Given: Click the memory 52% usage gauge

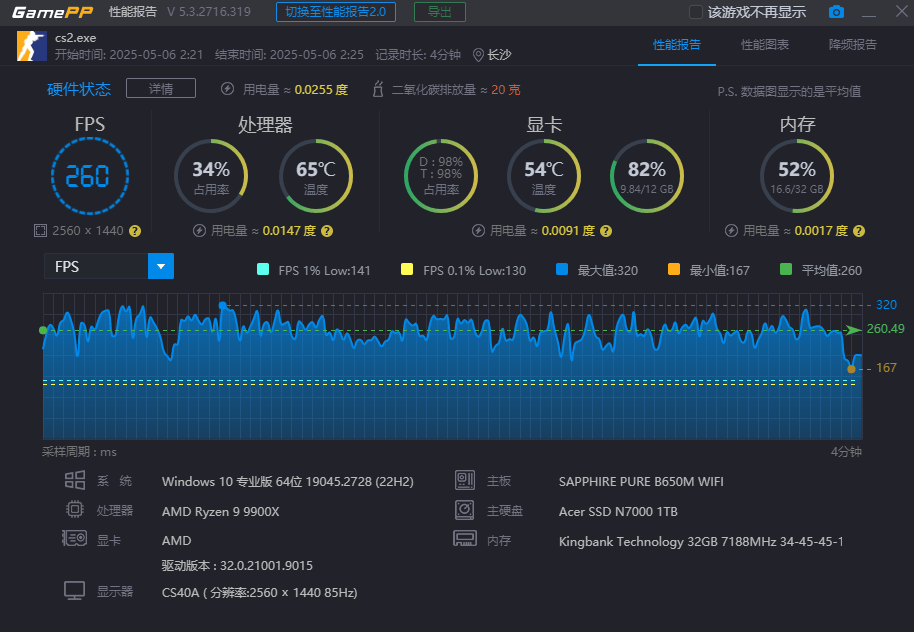Looking at the screenshot, I should coord(797,175).
